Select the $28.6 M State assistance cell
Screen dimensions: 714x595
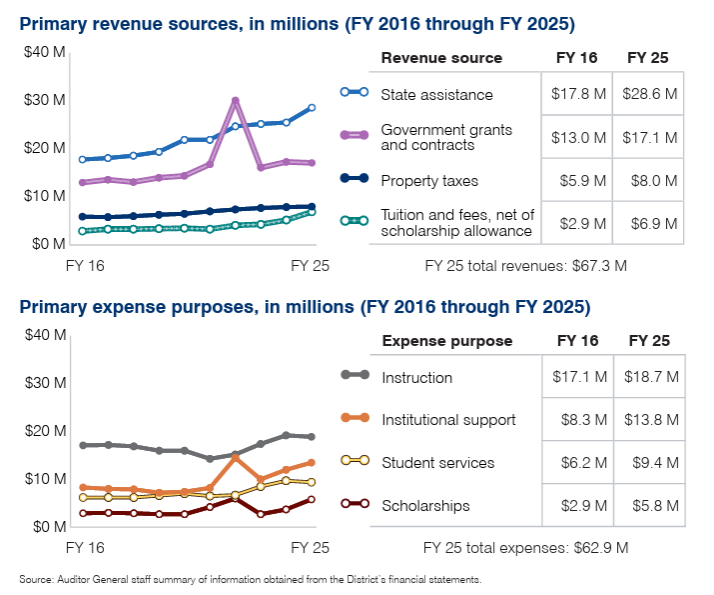click(x=649, y=94)
